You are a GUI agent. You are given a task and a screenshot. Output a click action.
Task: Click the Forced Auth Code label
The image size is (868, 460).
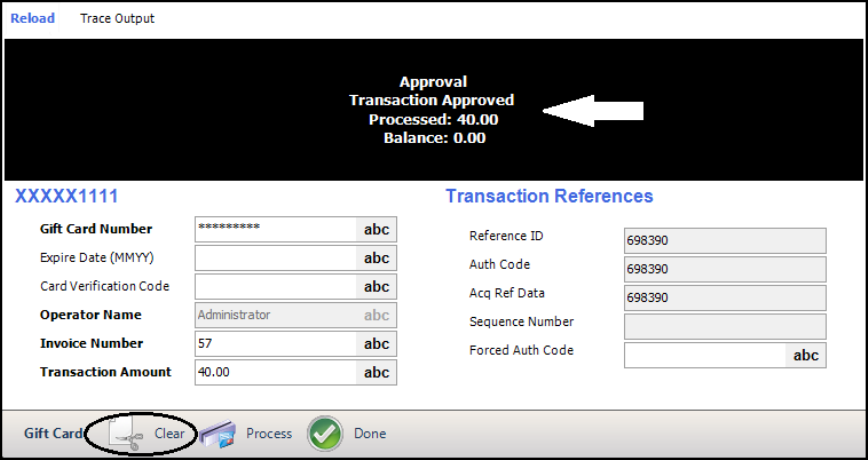coord(521,350)
